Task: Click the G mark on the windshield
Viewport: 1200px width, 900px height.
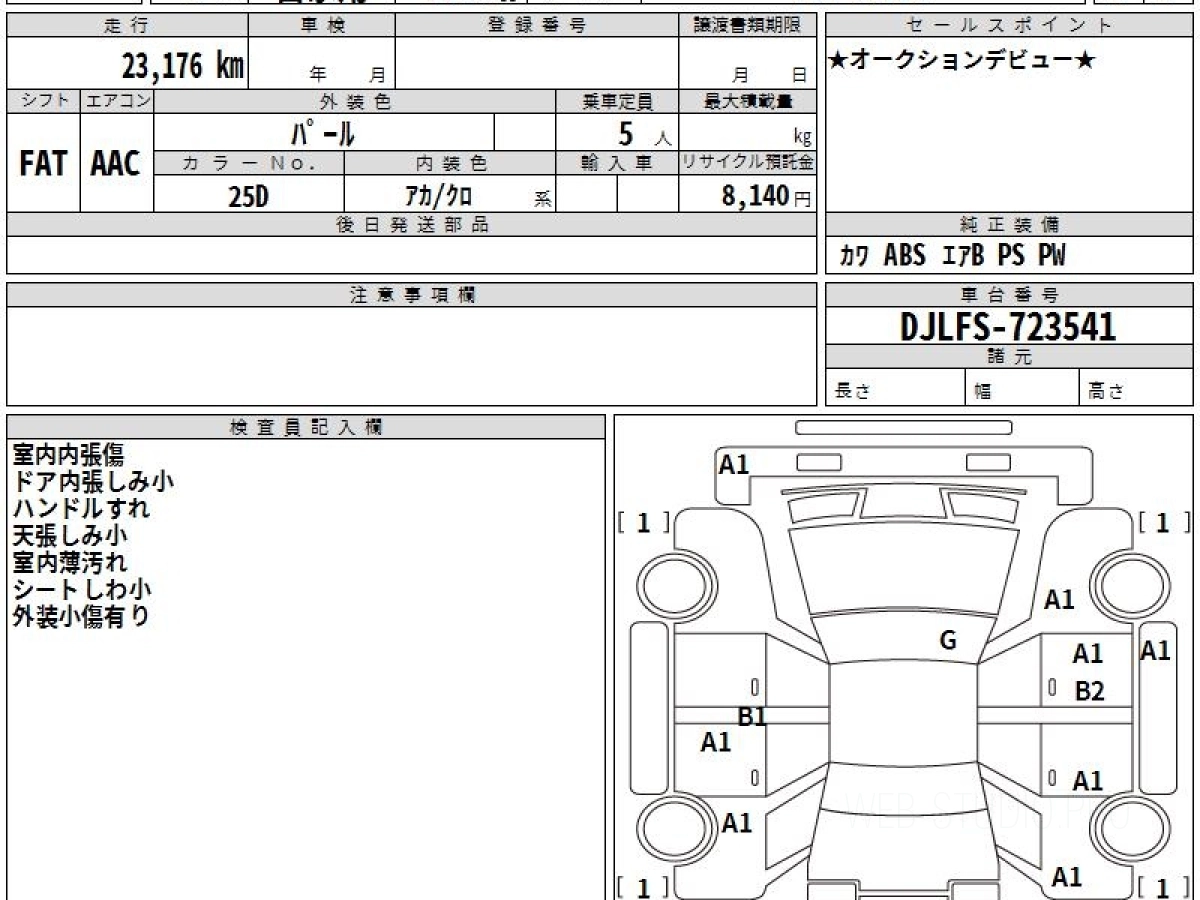Action: pyautogui.click(x=948, y=641)
